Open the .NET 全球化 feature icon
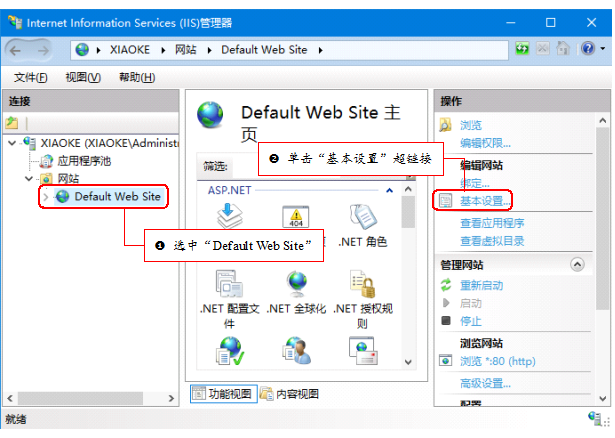The height and width of the screenshot is (438, 615). click(297, 288)
